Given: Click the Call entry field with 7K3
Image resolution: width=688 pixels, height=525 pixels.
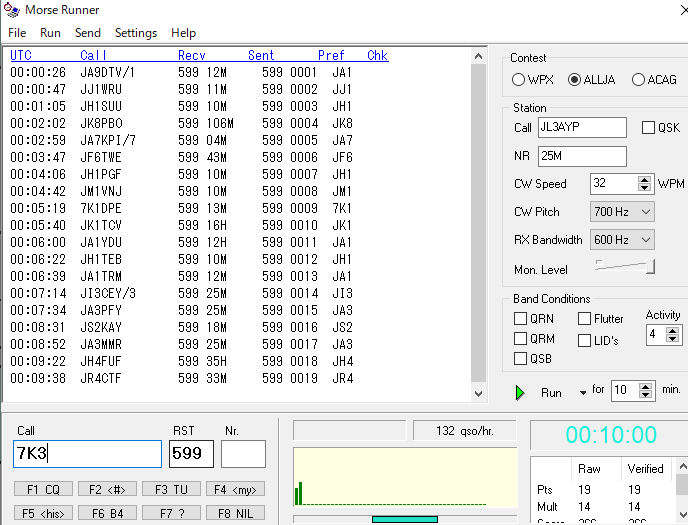Looking at the screenshot, I should pos(87,454).
